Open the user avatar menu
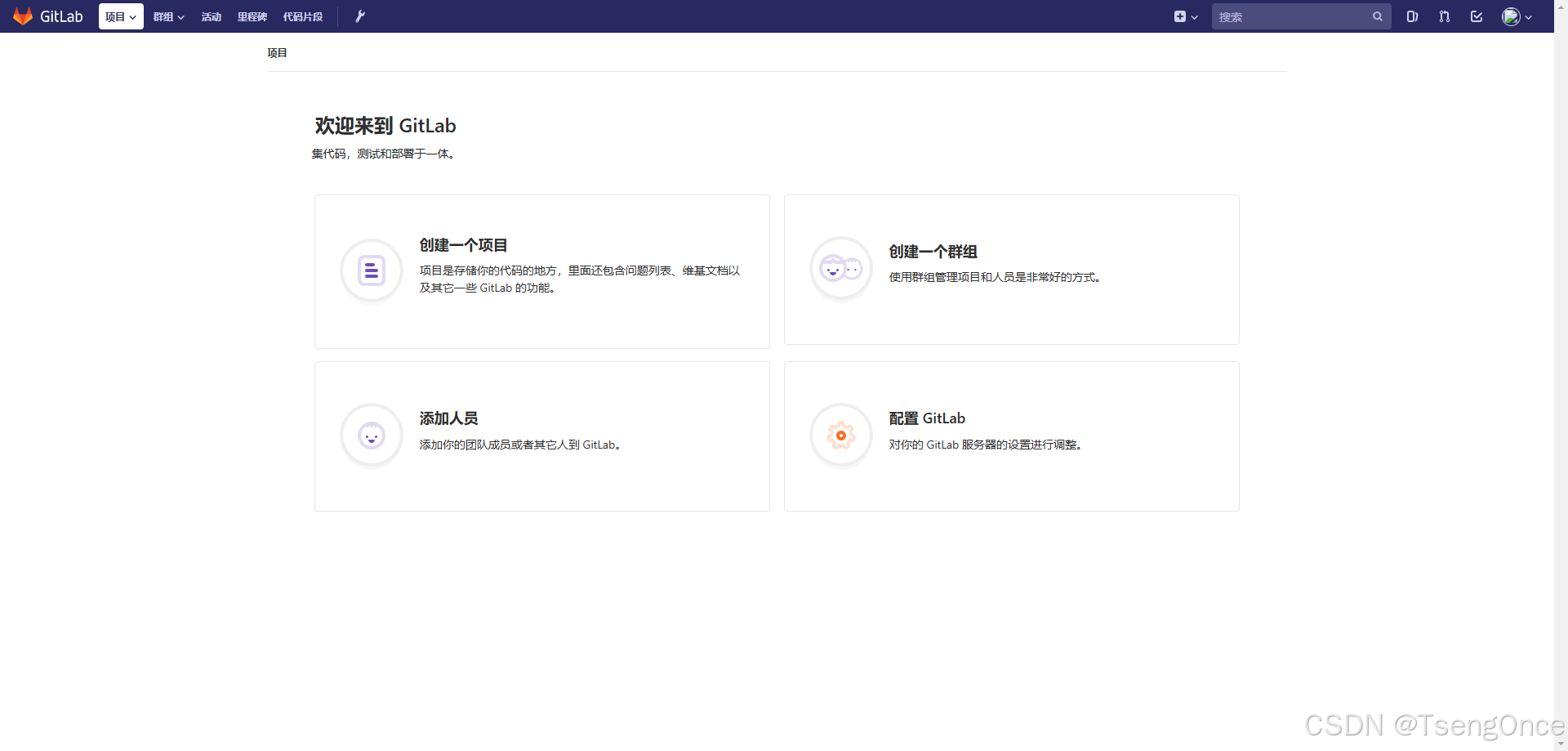The image size is (1568, 751). click(x=1517, y=16)
